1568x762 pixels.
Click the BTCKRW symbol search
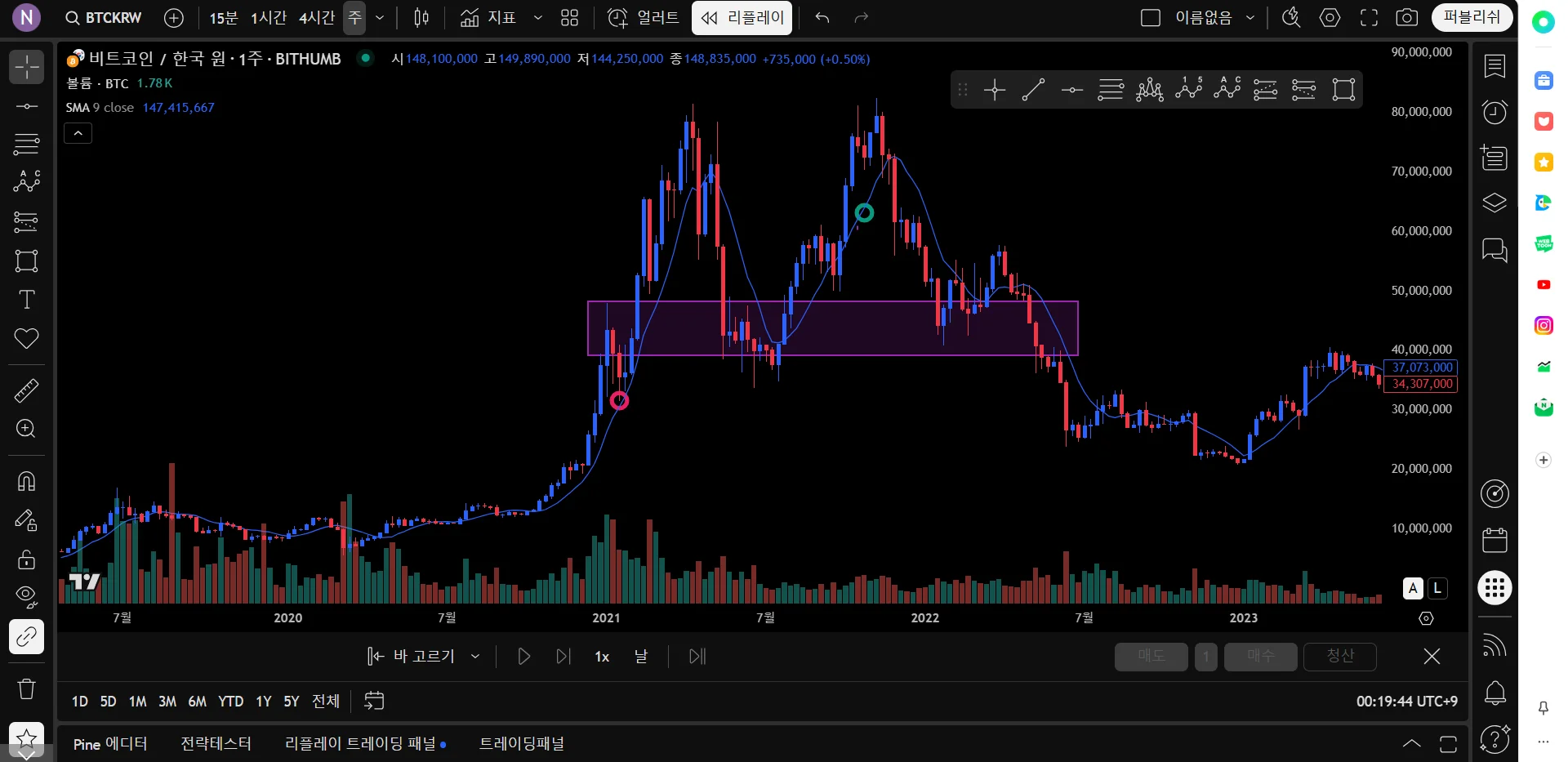click(104, 17)
